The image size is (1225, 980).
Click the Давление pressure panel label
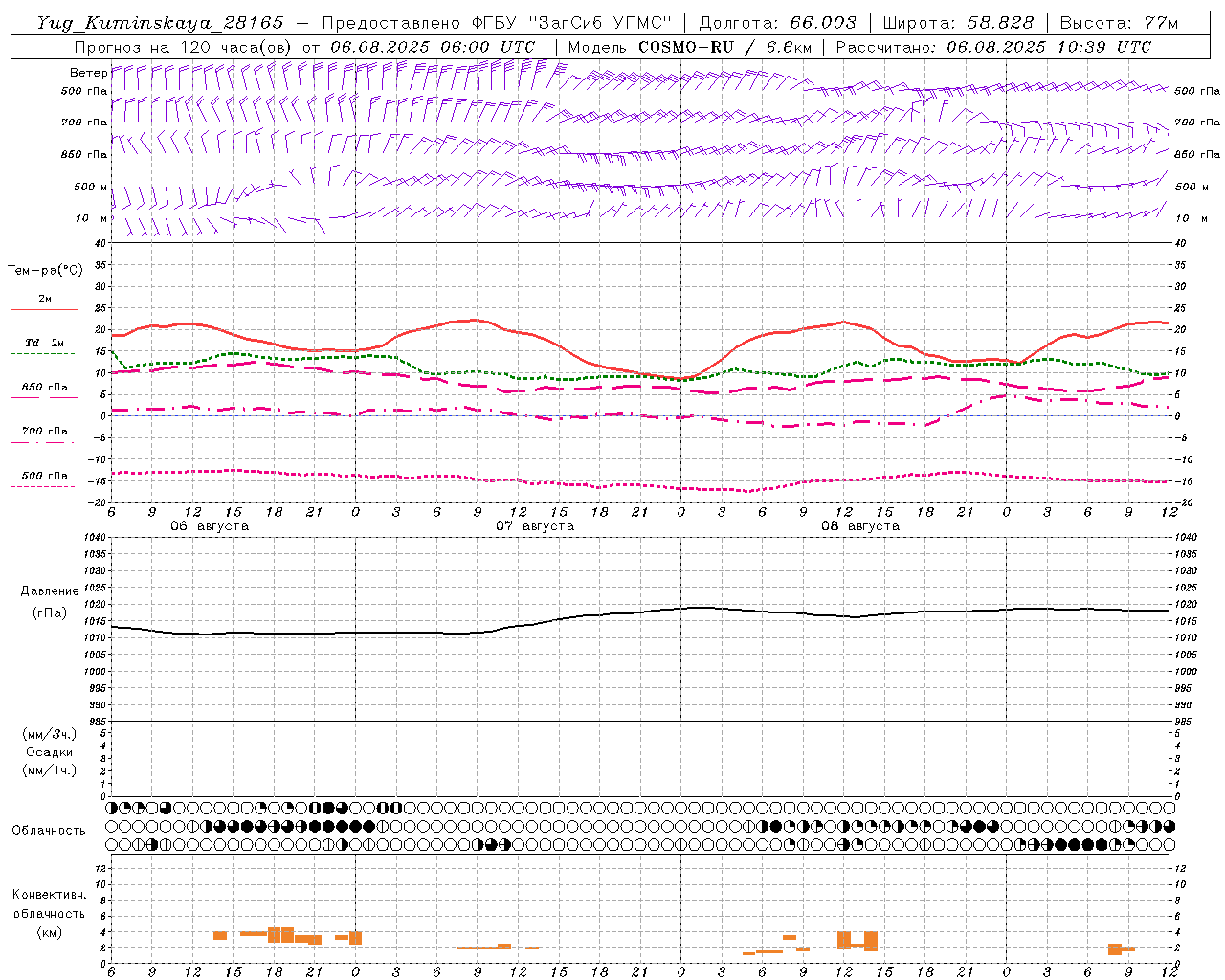pyautogui.click(x=50, y=591)
